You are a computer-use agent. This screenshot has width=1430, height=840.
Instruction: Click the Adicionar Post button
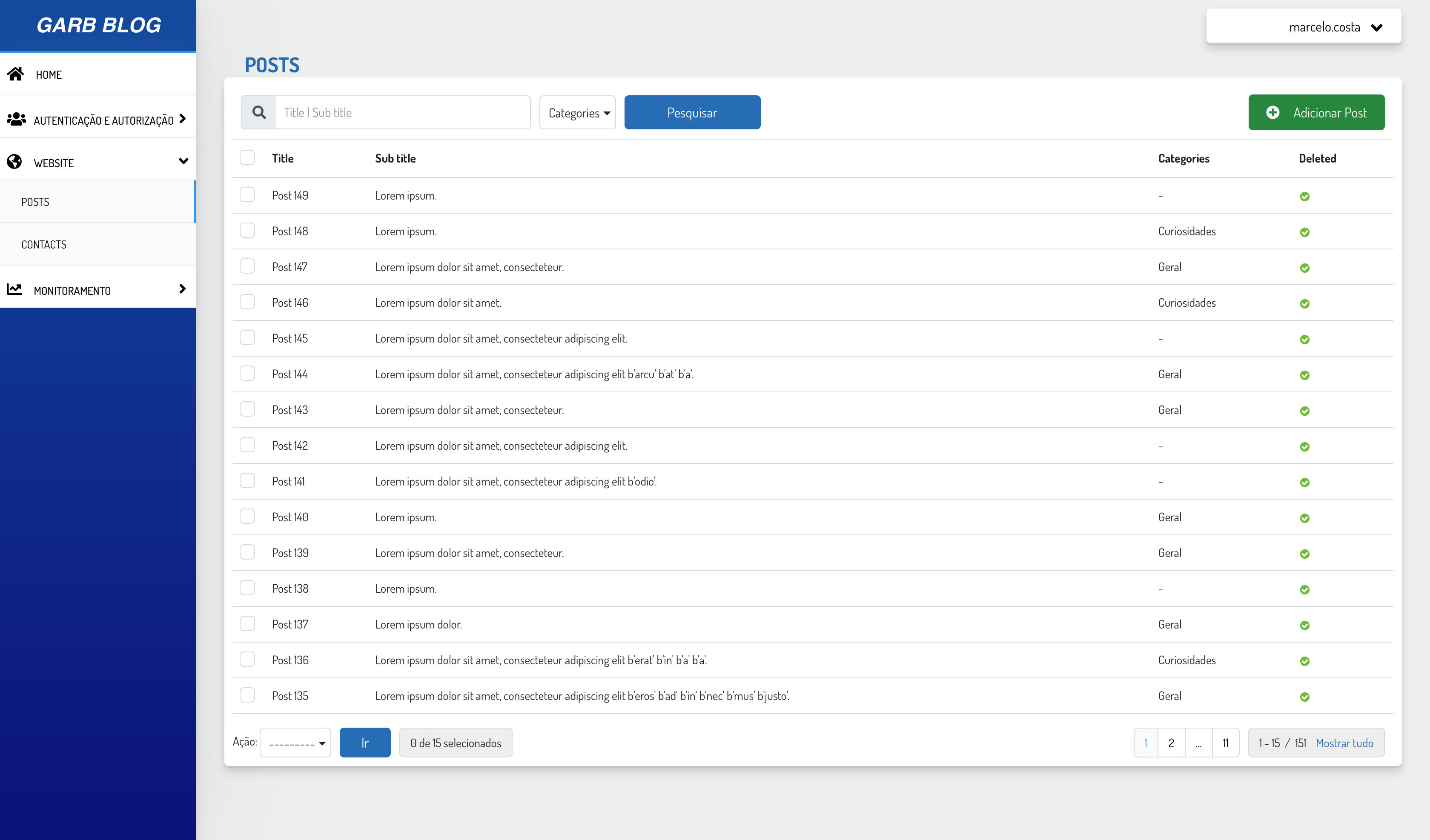pos(1316,112)
